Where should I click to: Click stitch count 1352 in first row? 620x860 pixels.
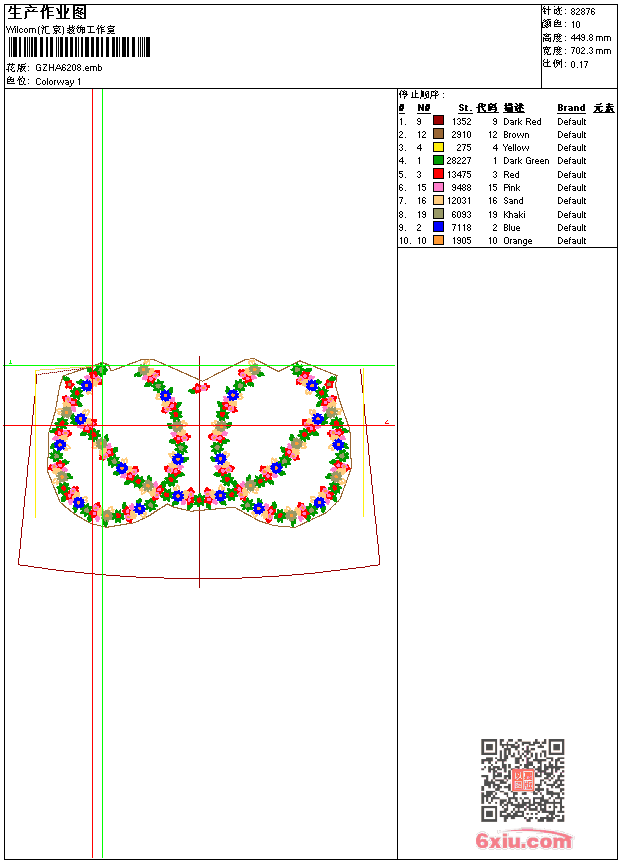click(x=461, y=122)
